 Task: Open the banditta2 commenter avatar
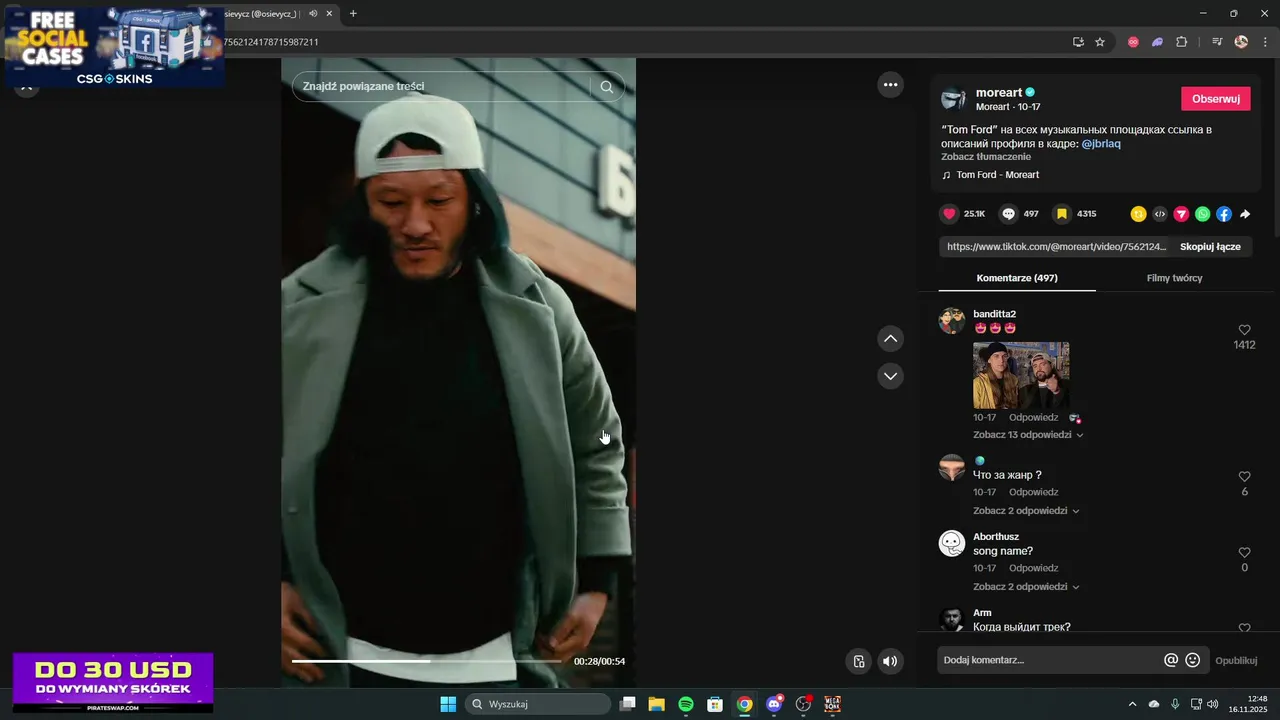click(952, 321)
